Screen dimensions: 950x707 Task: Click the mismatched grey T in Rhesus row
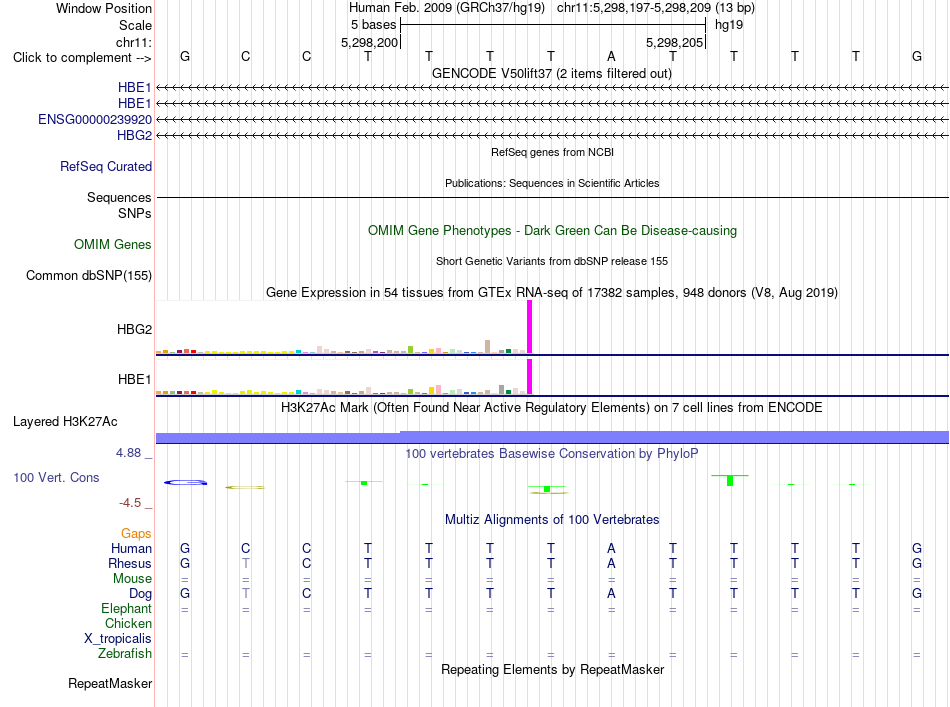[x=245, y=563]
